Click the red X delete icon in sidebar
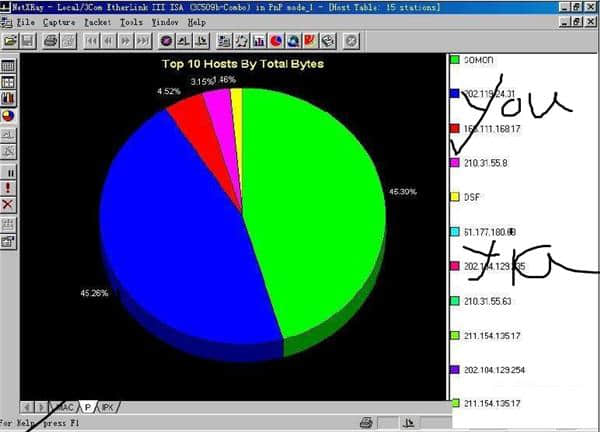The height and width of the screenshot is (432, 600). [x=8, y=204]
